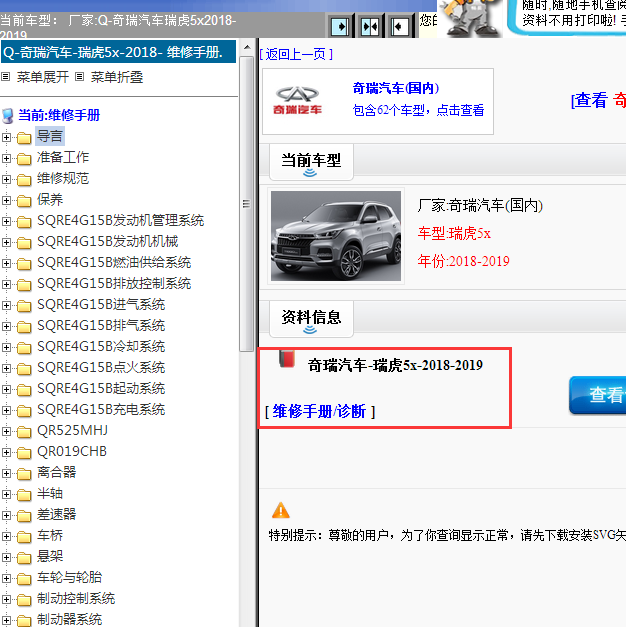
Task: Select the Q-奇瑞汽车-瑞虎5x-2018-维修手册 header
Action: coord(118,52)
